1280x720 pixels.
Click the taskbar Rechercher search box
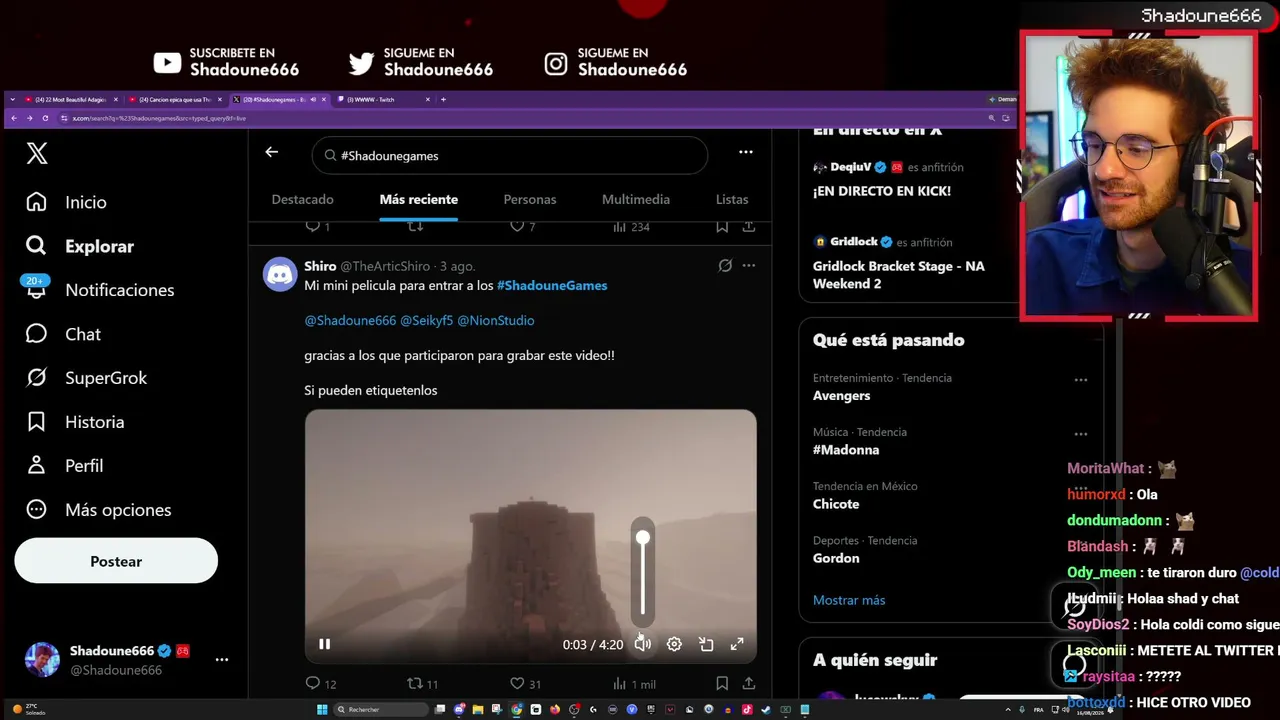[x=382, y=709]
